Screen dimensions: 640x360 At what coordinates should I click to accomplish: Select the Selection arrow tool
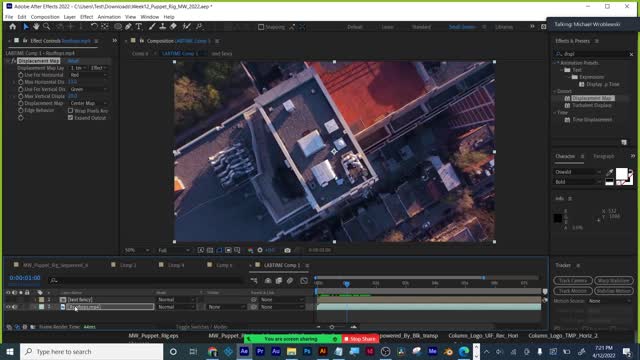(x=26, y=27)
